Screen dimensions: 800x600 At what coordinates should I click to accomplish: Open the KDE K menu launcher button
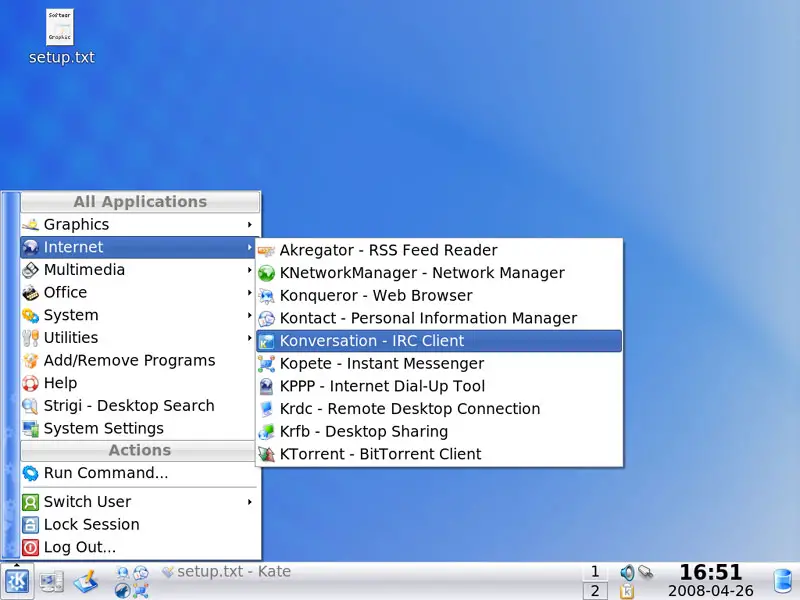[17, 581]
